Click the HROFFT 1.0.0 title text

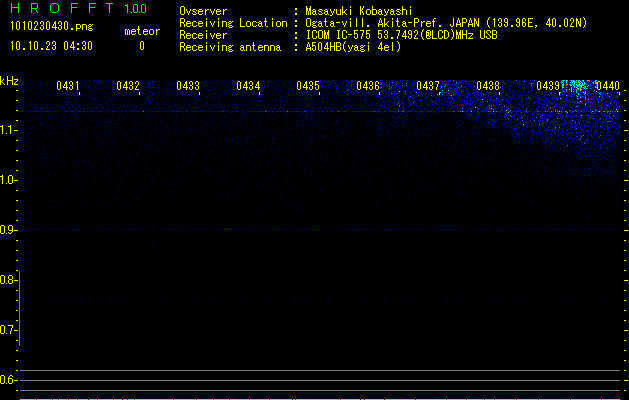pos(78,8)
